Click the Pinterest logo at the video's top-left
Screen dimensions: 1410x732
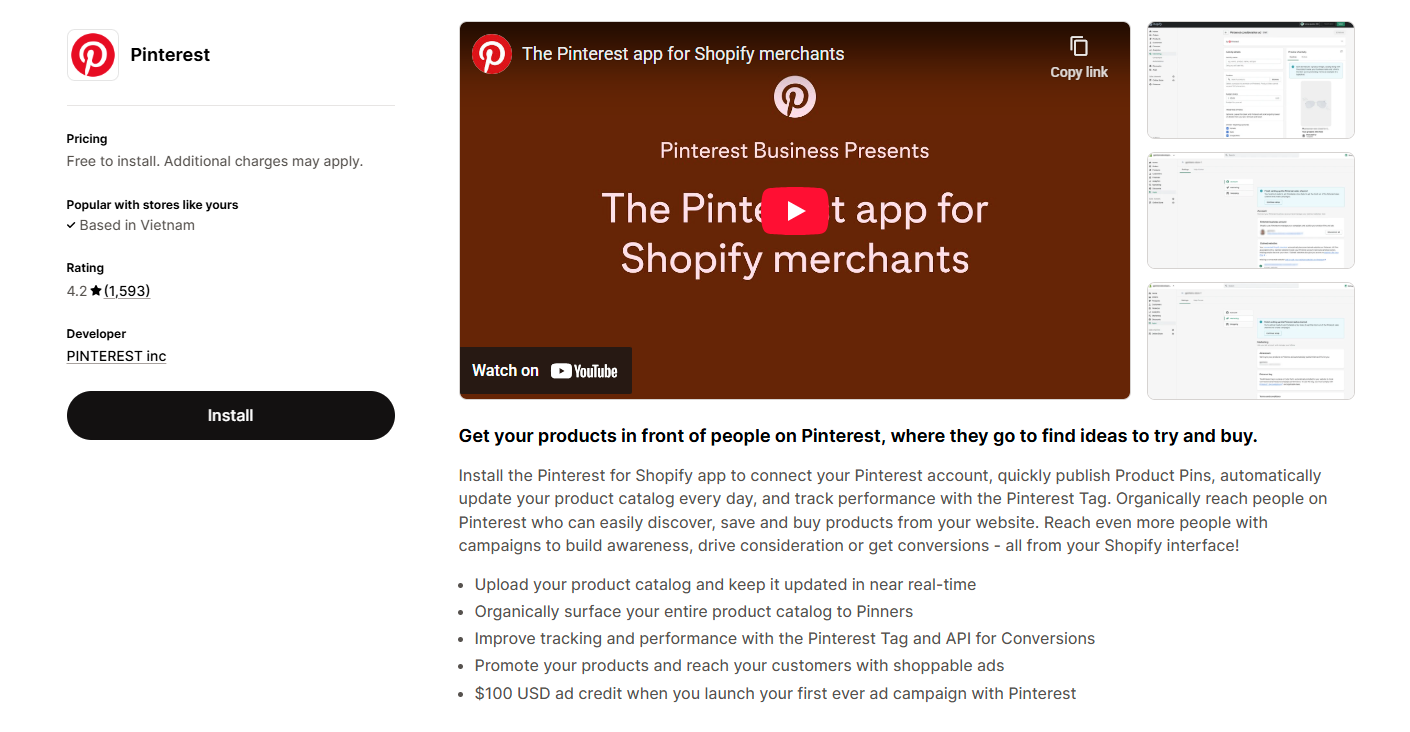click(491, 53)
